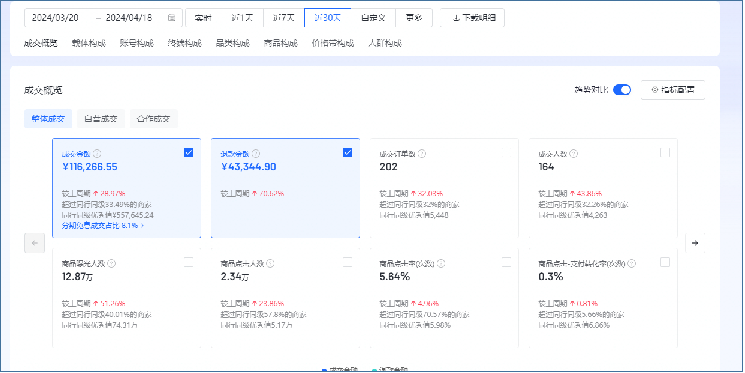Uncheck the ¥43,344.90 refund amount card checkbox
745x373 pixels.
tap(347, 153)
